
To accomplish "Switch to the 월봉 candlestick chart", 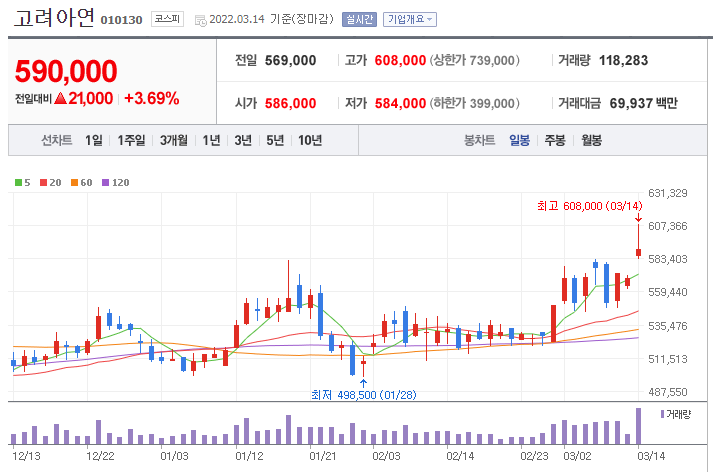I will (591, 140).
